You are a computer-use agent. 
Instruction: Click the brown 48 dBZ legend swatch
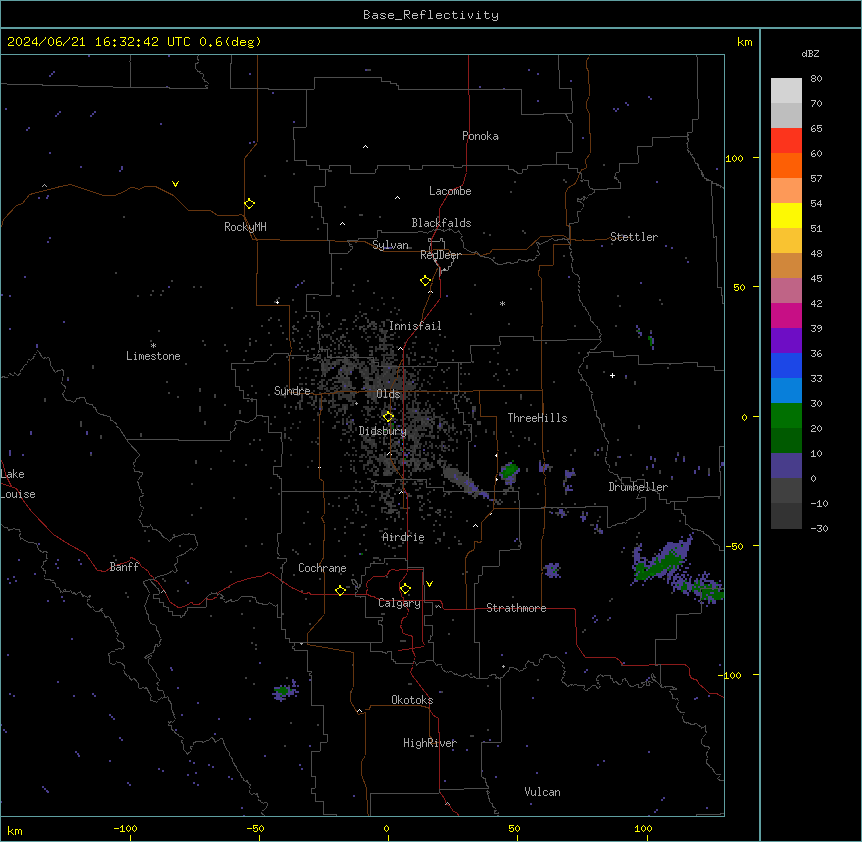coord(786,265)
